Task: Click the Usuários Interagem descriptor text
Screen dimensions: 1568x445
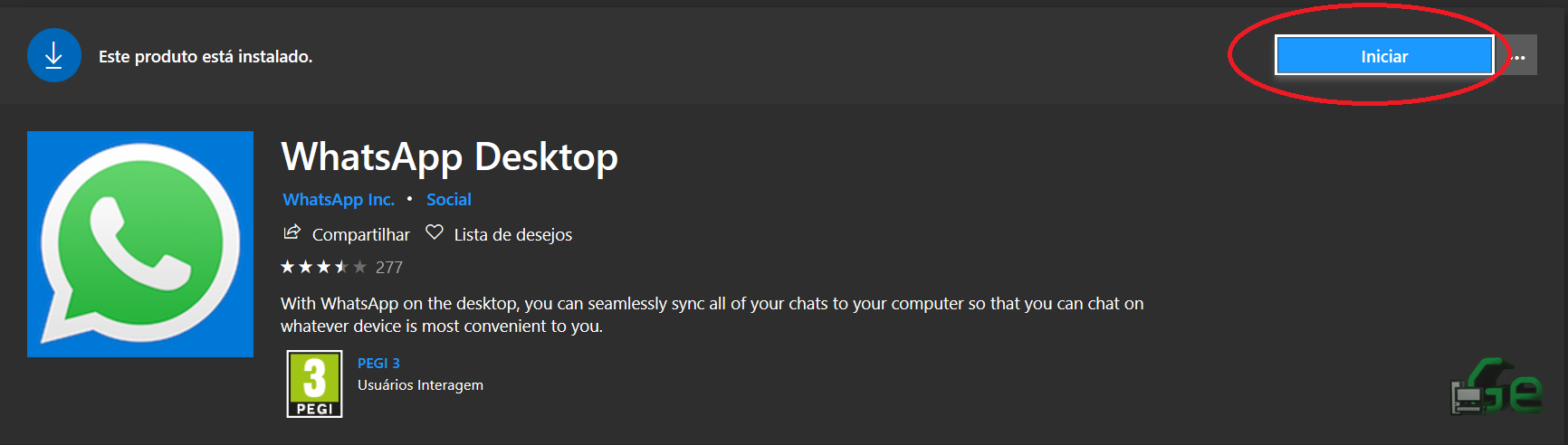Action: point(420,385)
